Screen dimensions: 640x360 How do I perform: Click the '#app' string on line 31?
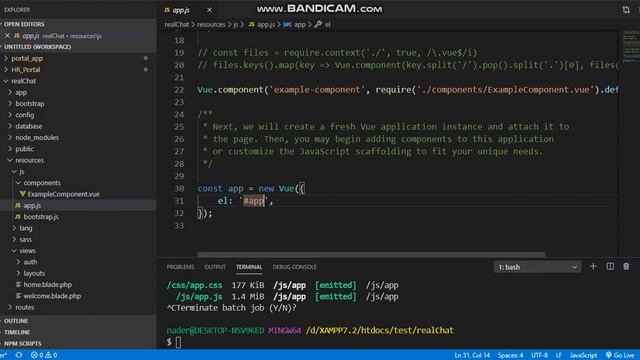coord(254,201)
